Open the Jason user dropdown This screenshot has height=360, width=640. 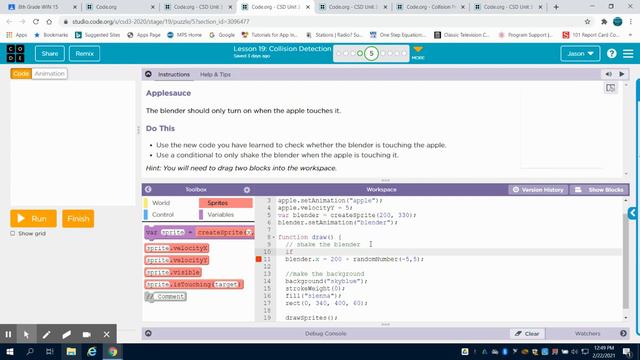point(580,53)
